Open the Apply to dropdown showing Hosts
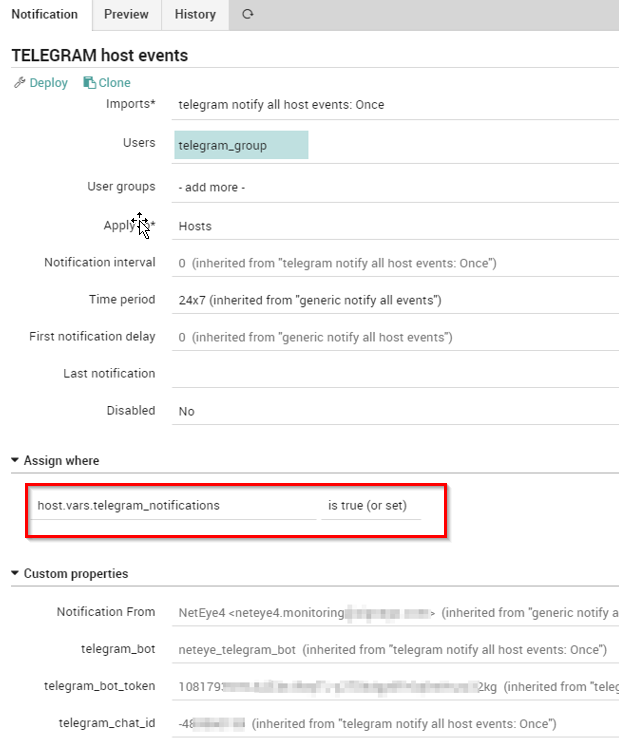The width and height of the screenshot is (619, 750). 395,226
